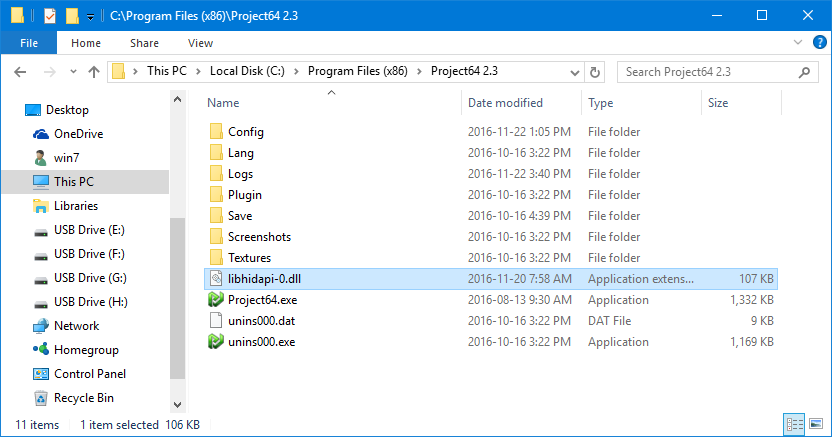Select the Logs folder icon
832x437 pixels.
pyautogui.click(x=216, y=173)
